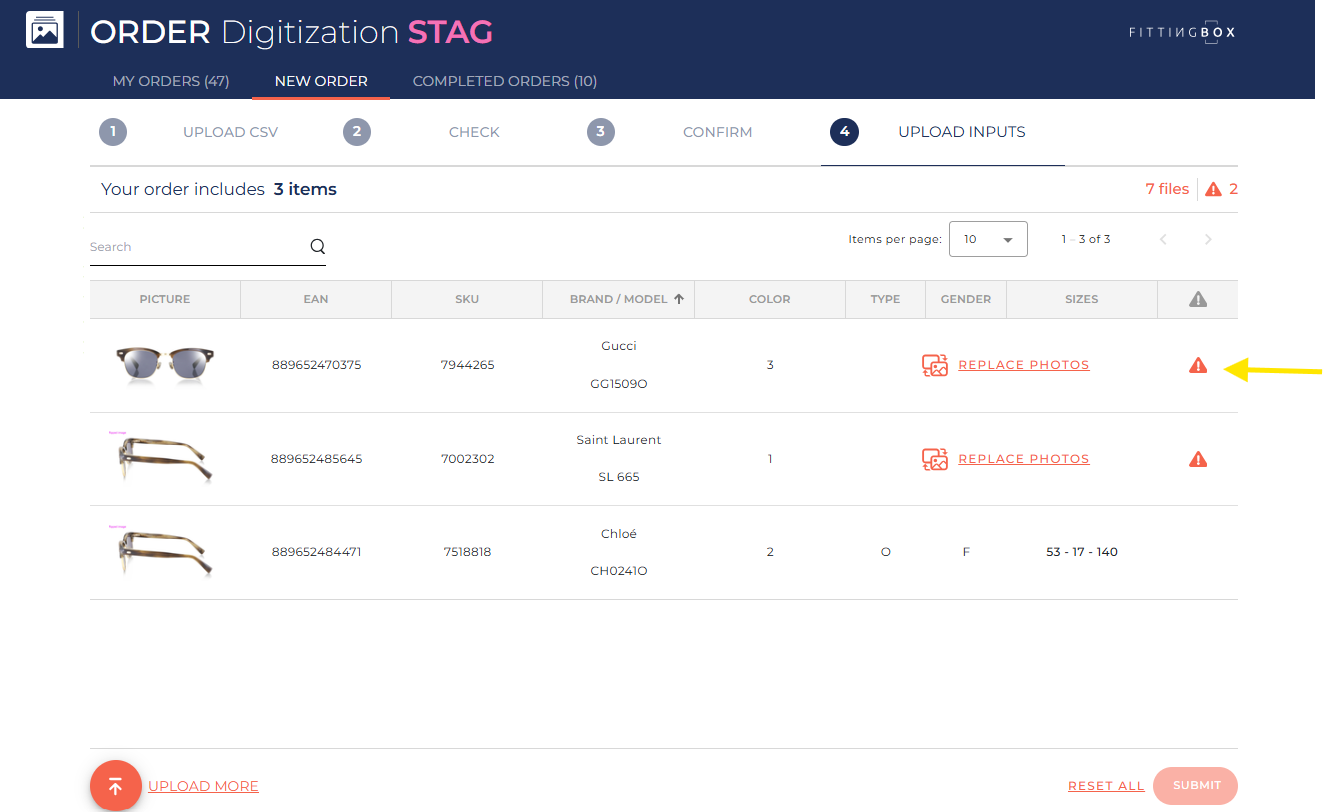Click the Picture column header

165,299
